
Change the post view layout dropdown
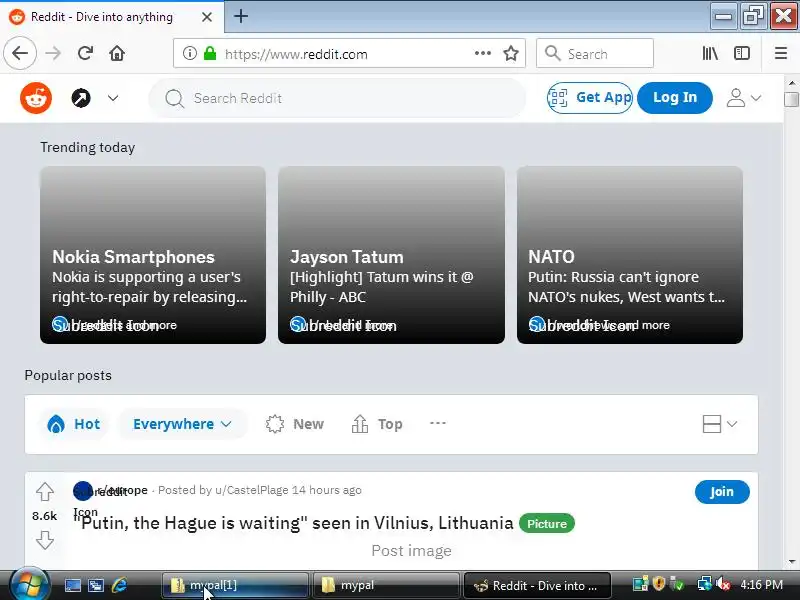tap(719, 424)
